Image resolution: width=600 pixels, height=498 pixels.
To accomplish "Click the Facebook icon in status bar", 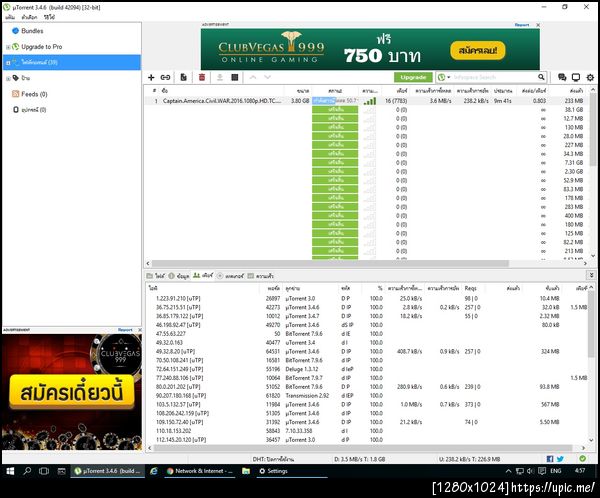I will (550, 459).
